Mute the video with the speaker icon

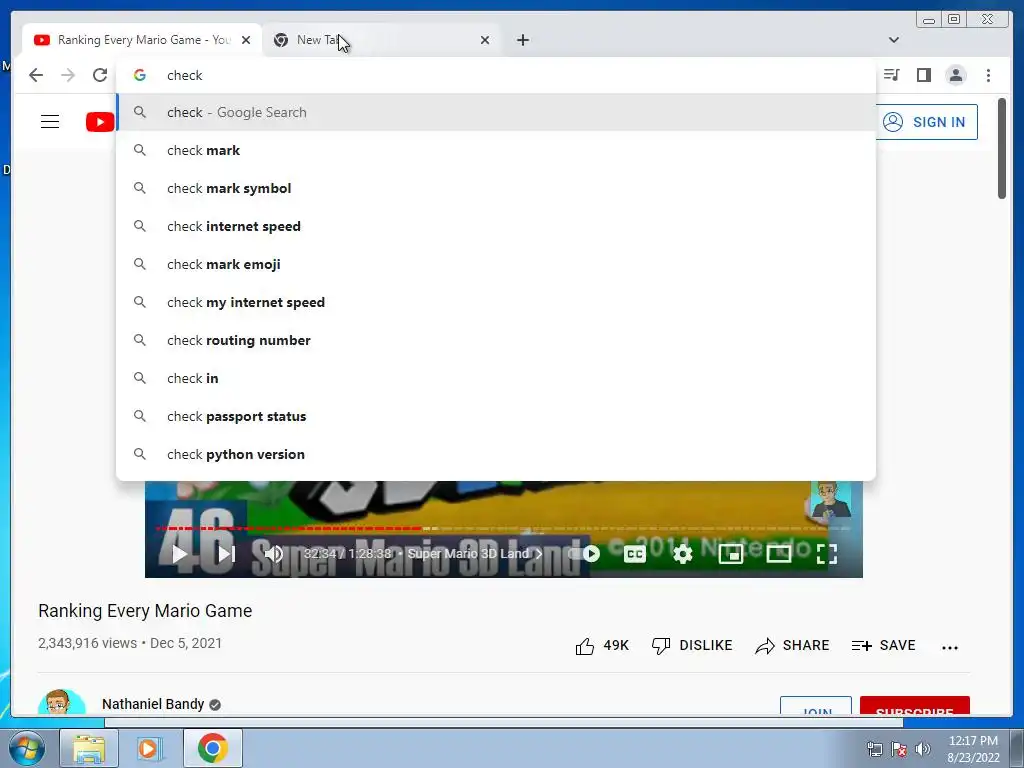point(274,554)
